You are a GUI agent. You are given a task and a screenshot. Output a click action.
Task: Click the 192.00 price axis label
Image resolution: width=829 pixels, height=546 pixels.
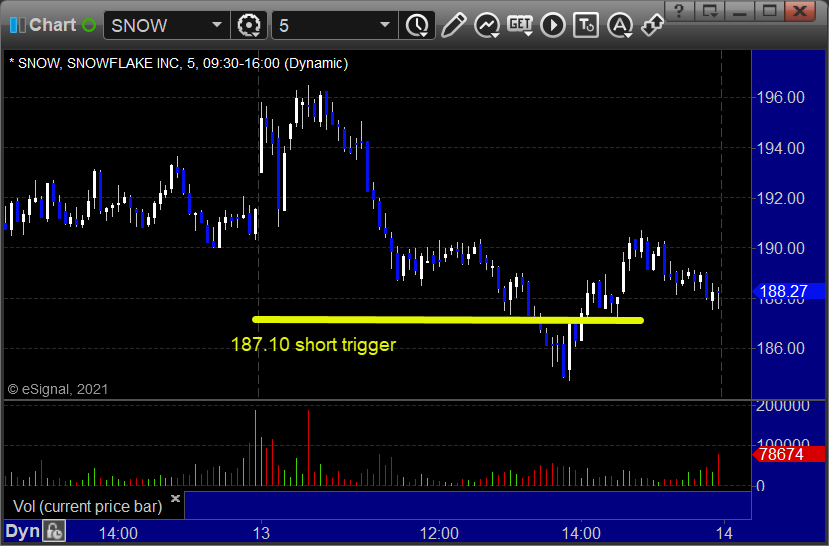(x=781, y=198)
